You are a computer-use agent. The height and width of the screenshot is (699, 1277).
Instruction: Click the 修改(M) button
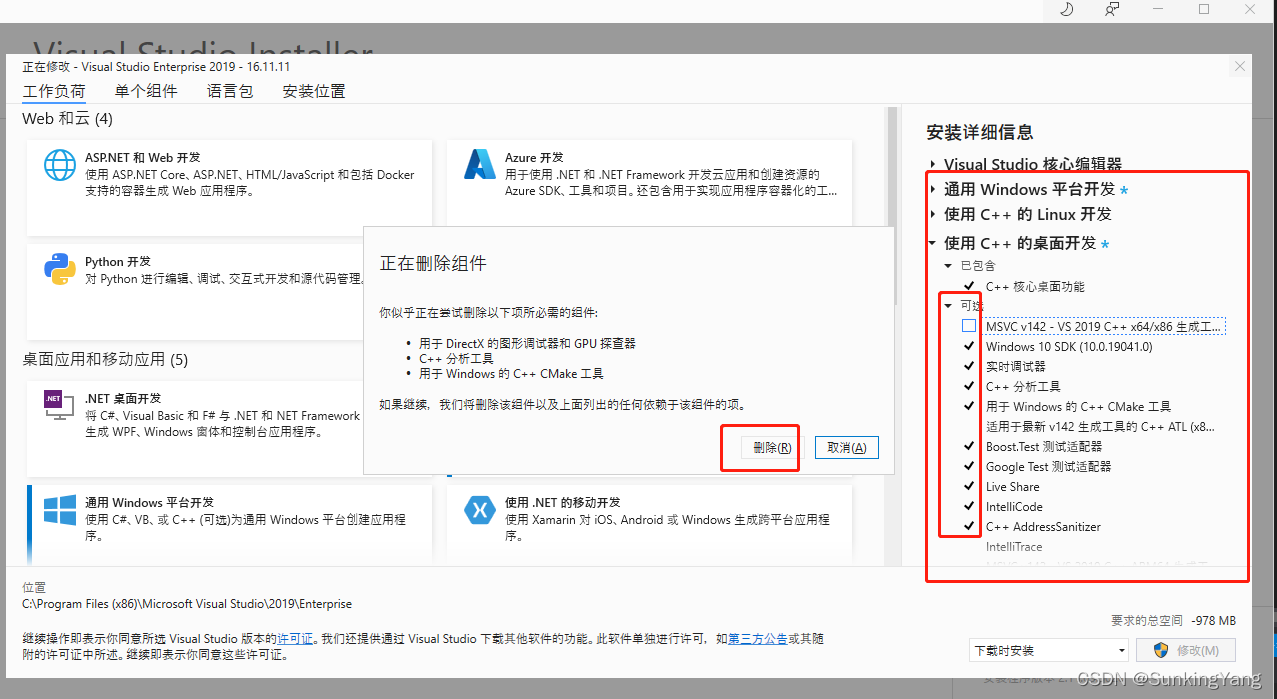point(1186,650)
